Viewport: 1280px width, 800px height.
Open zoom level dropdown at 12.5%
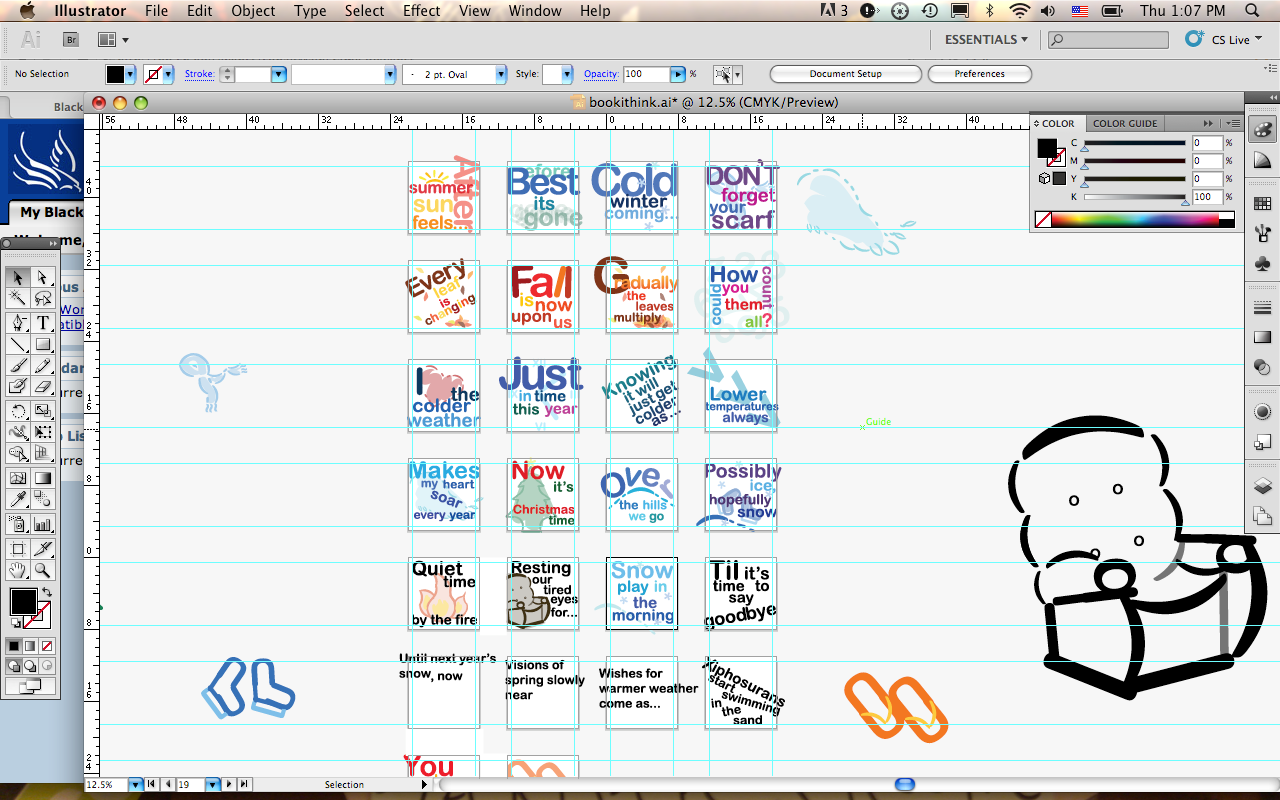pyautogui.click(x=136, y=785)
